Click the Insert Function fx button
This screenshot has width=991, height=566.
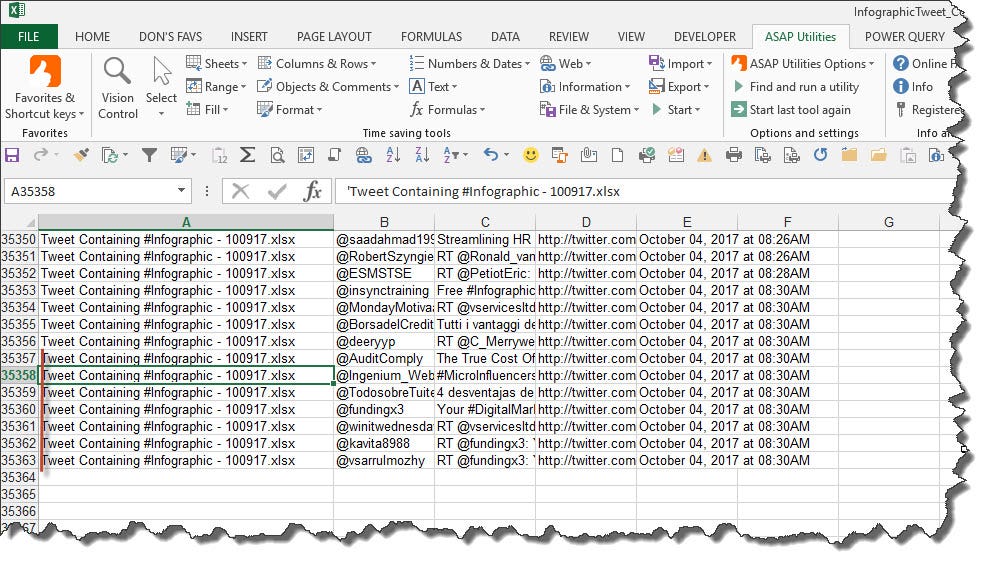313,191
